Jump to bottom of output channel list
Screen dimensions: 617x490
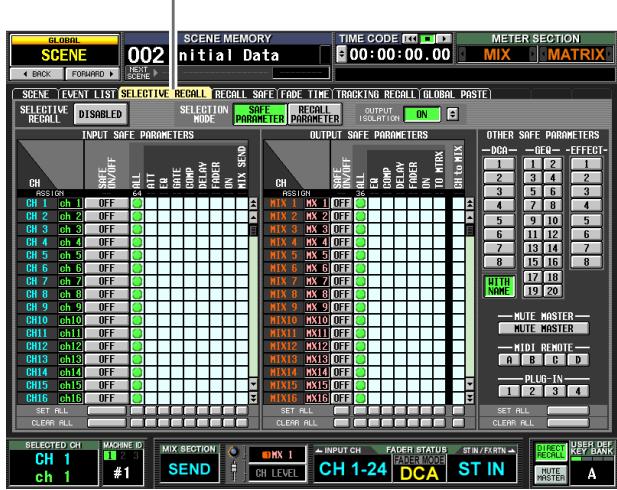click(x=470, y=398)
